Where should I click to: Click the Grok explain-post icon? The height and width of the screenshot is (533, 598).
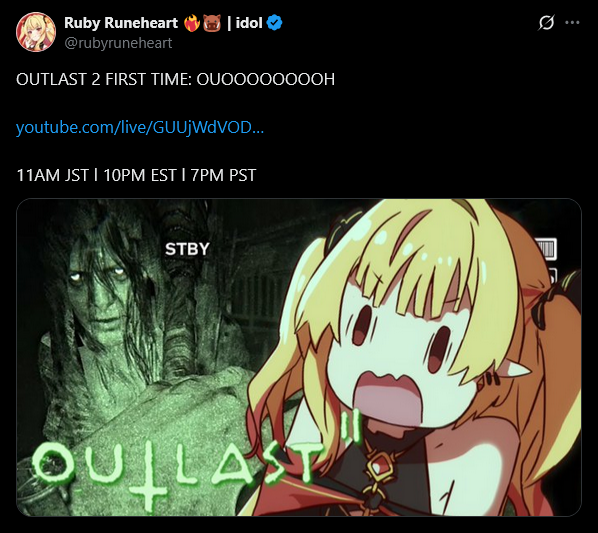[x=546, y=23]
